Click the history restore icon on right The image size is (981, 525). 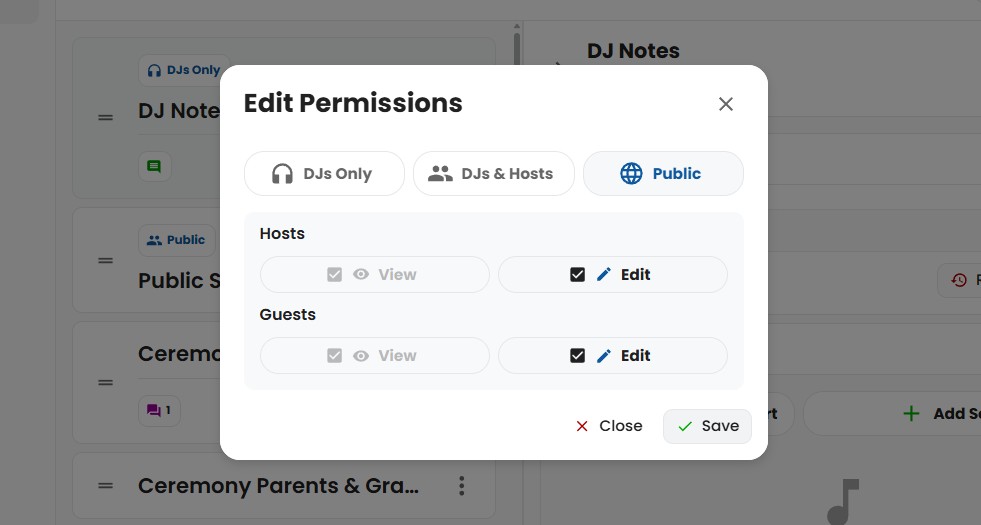click(958, 280)
